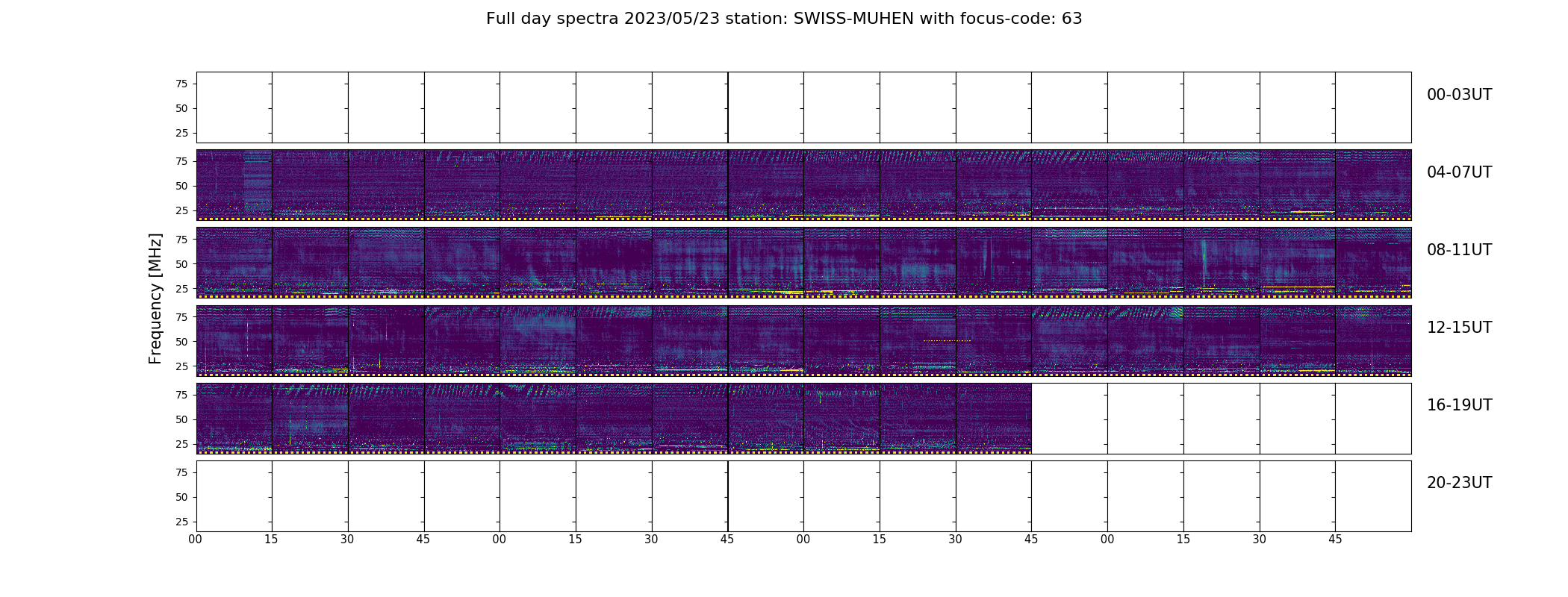Viewport: 1568px width, 597px height.
Task: Click the last empty panel in 20-23UT row
Action: [1373, 496]
